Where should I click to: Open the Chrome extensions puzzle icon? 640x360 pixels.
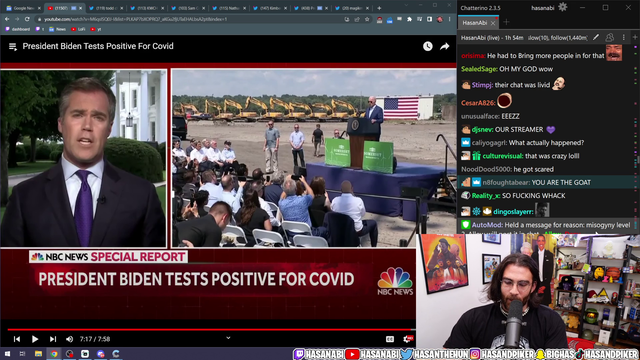tap(409, 19)
